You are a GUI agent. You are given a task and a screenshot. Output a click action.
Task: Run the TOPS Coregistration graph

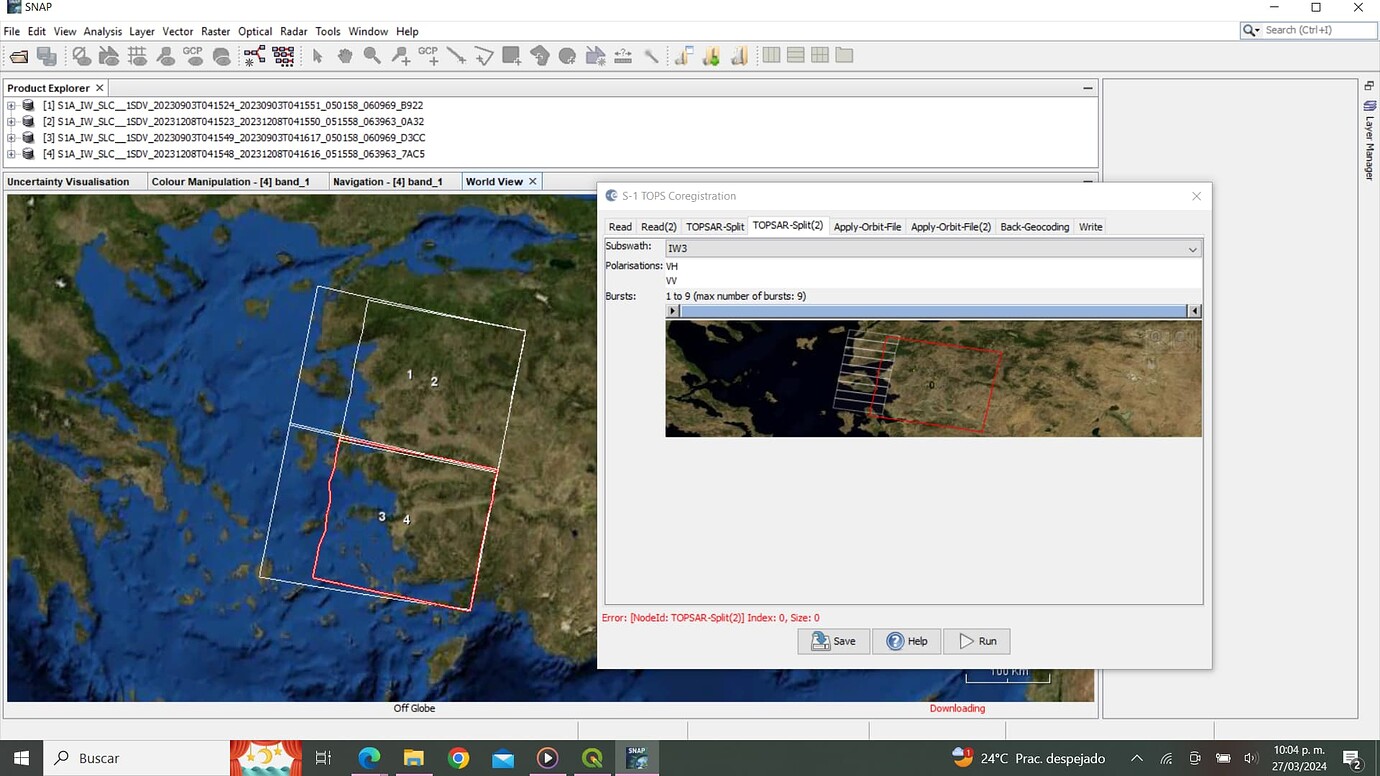pos(976,641)
